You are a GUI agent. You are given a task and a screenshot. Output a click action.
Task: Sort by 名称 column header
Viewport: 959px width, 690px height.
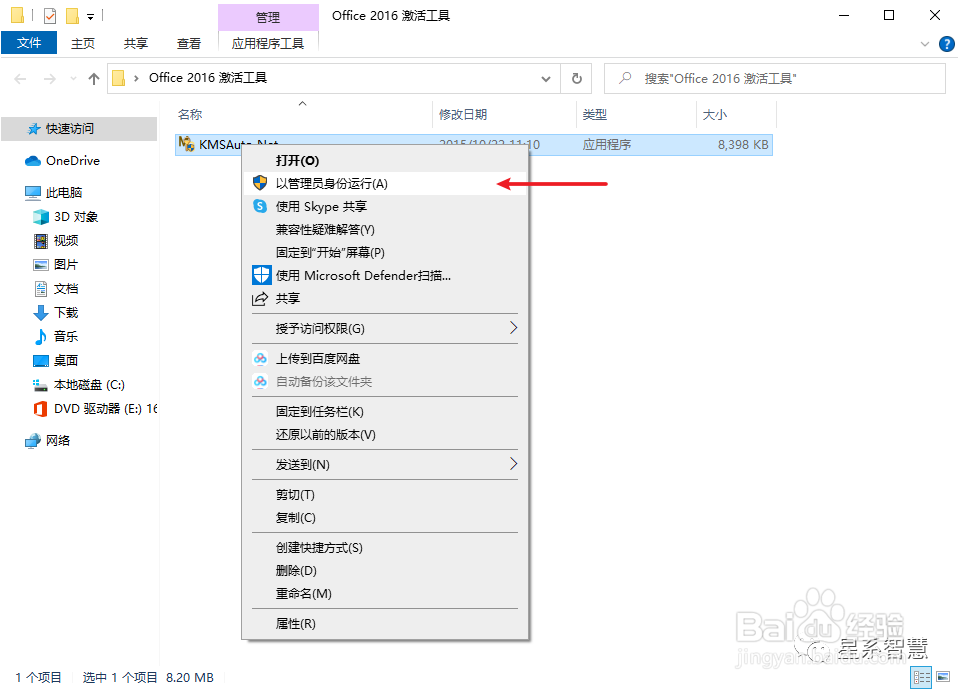point(303,114)
